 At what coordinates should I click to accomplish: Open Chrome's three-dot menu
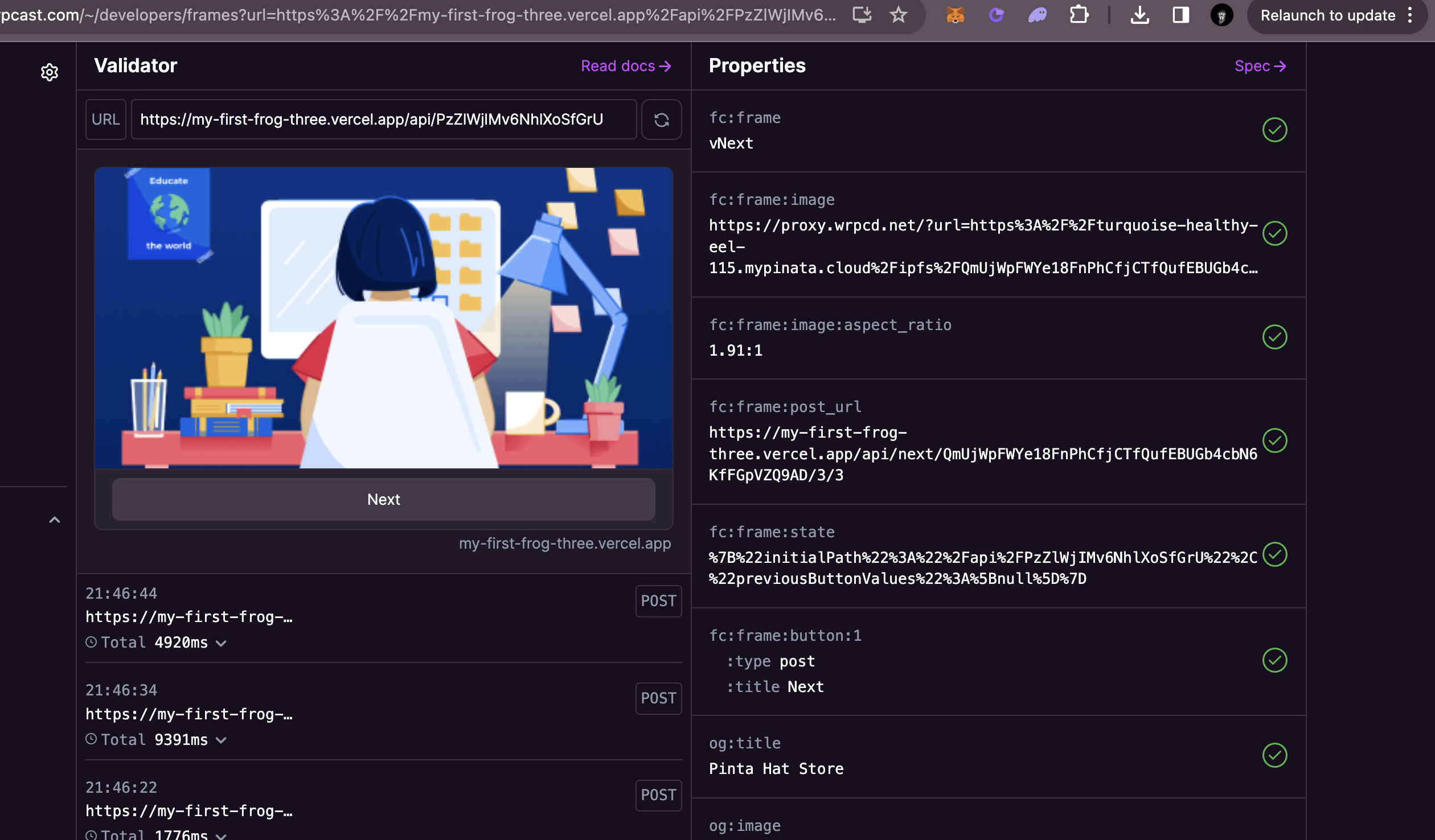(1409, 15)
